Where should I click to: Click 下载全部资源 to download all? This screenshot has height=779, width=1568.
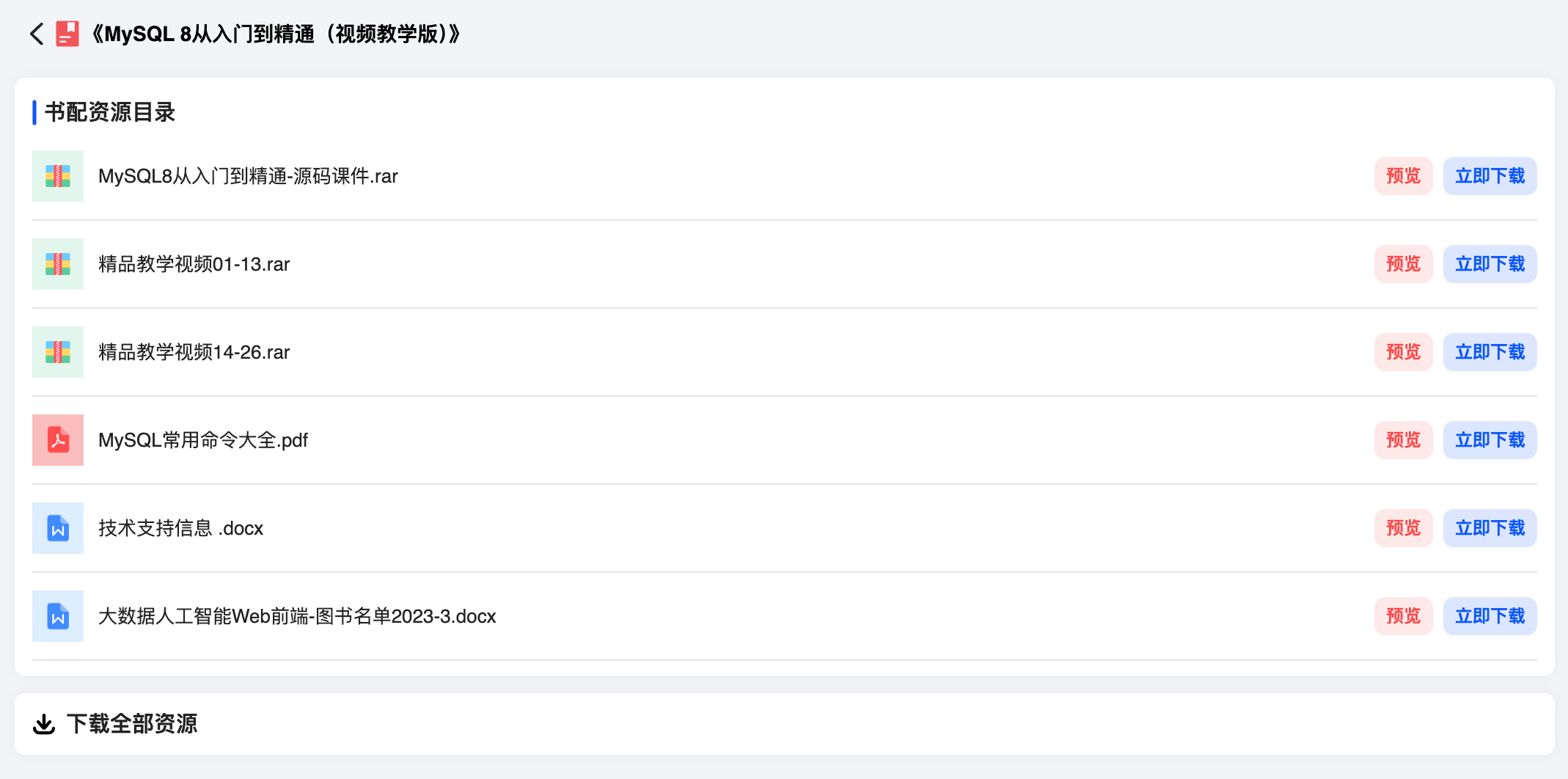pos(132,724)
